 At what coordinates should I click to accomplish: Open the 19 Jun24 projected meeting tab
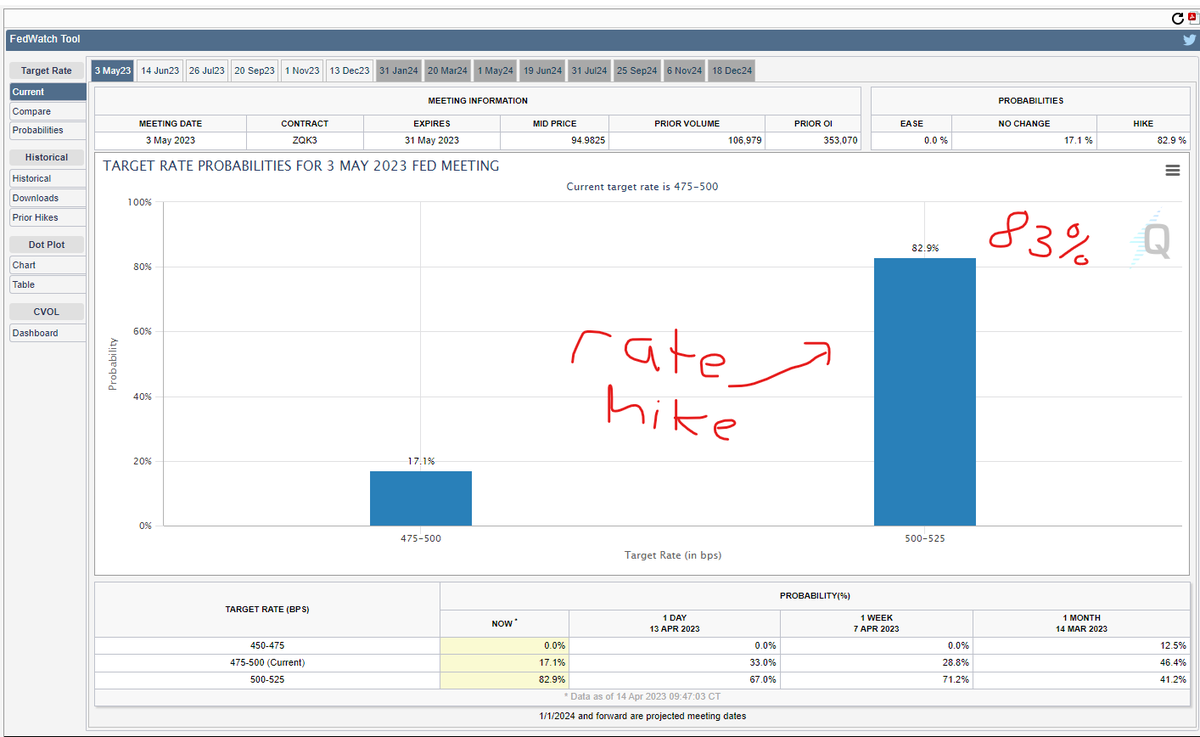[x=543, y=71]
